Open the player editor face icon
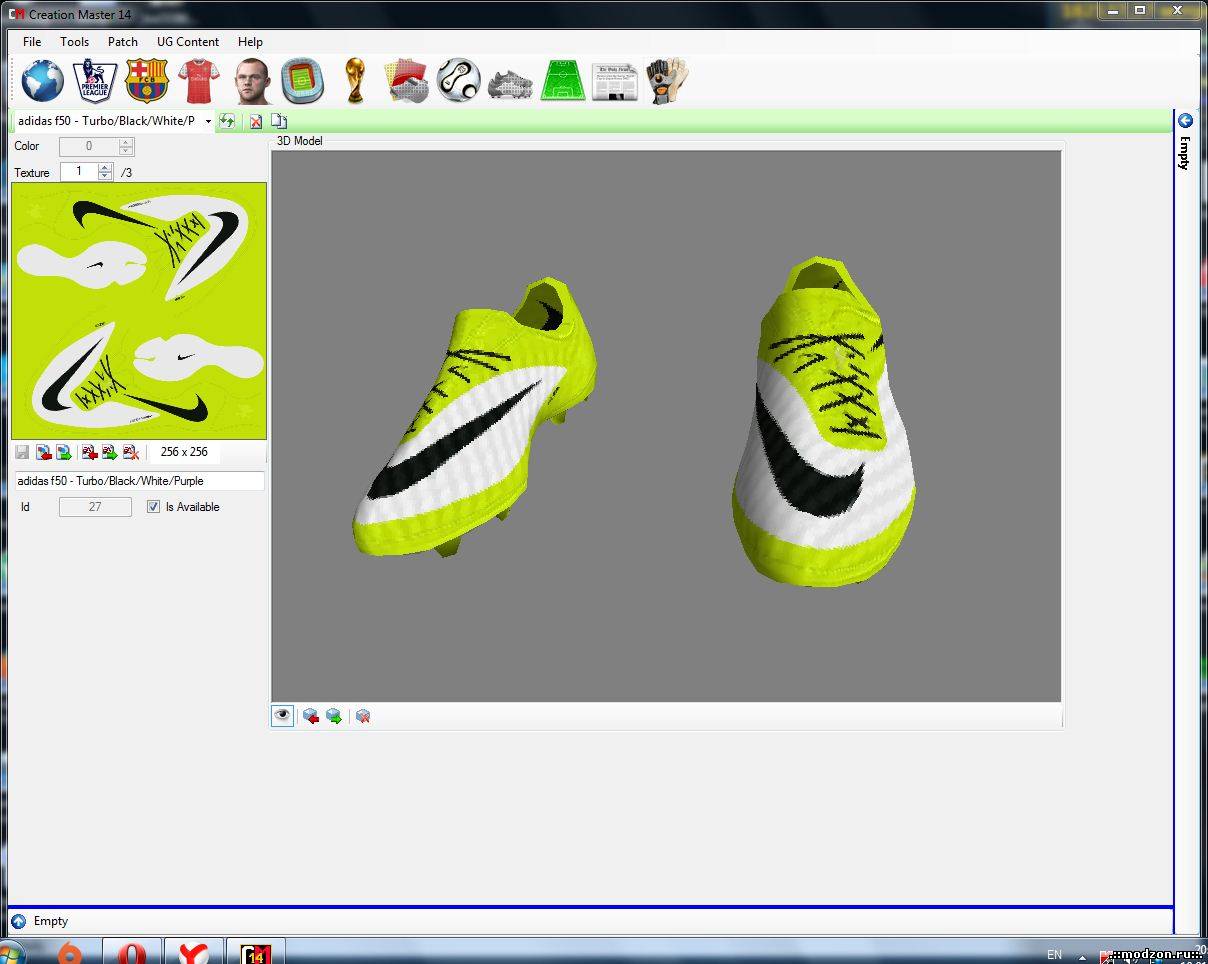Image resolution: width=1208 pixels, height=964 pixels. click(x=252, y=81)
